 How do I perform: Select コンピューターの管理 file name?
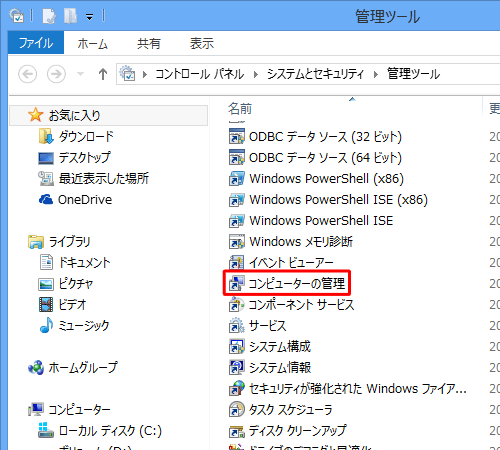(x=297, y=284)
